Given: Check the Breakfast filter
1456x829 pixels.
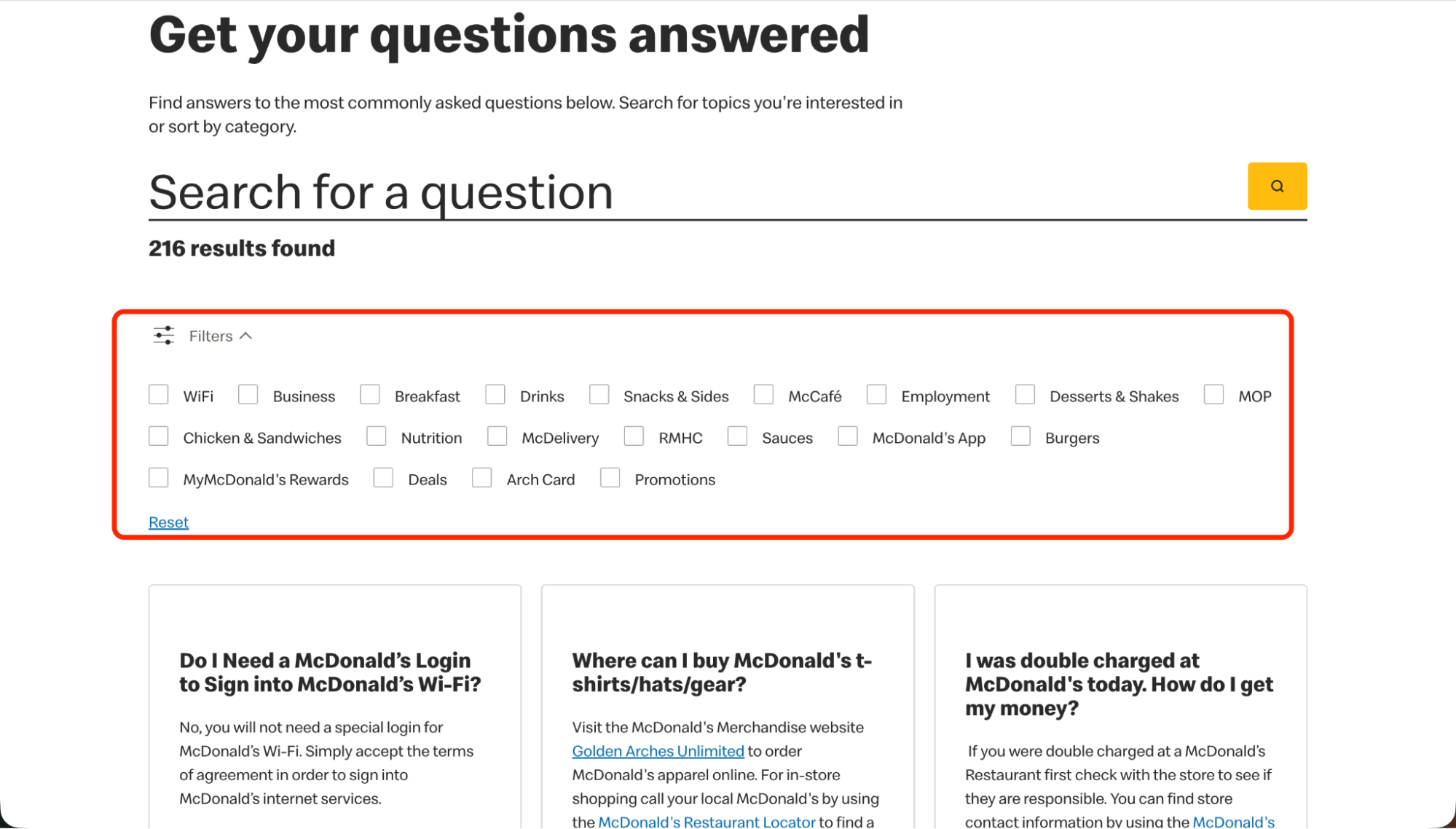Looking at the screenshot, I should 369,394.
